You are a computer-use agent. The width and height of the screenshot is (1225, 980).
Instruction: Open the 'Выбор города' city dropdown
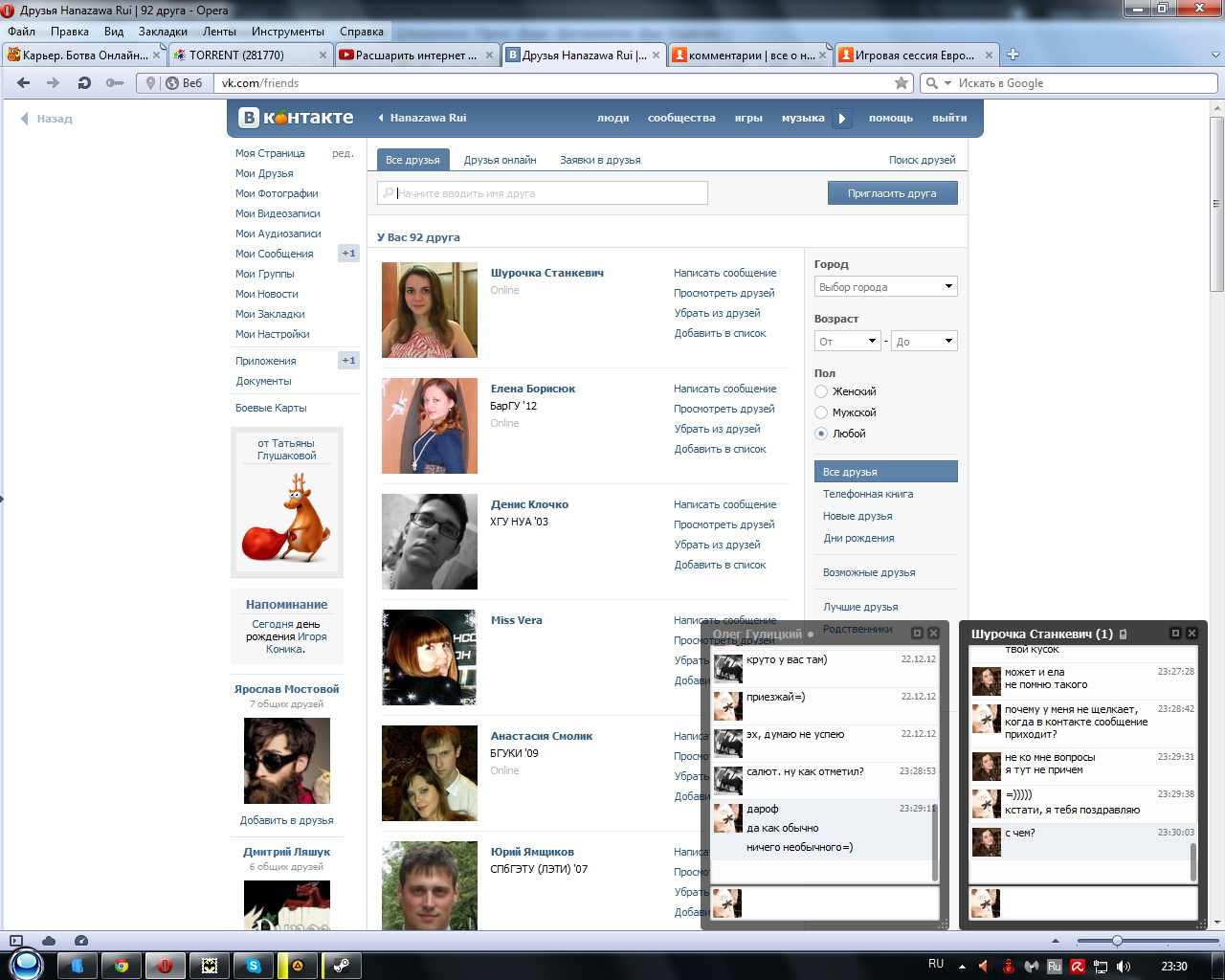(x=886, y=286)
